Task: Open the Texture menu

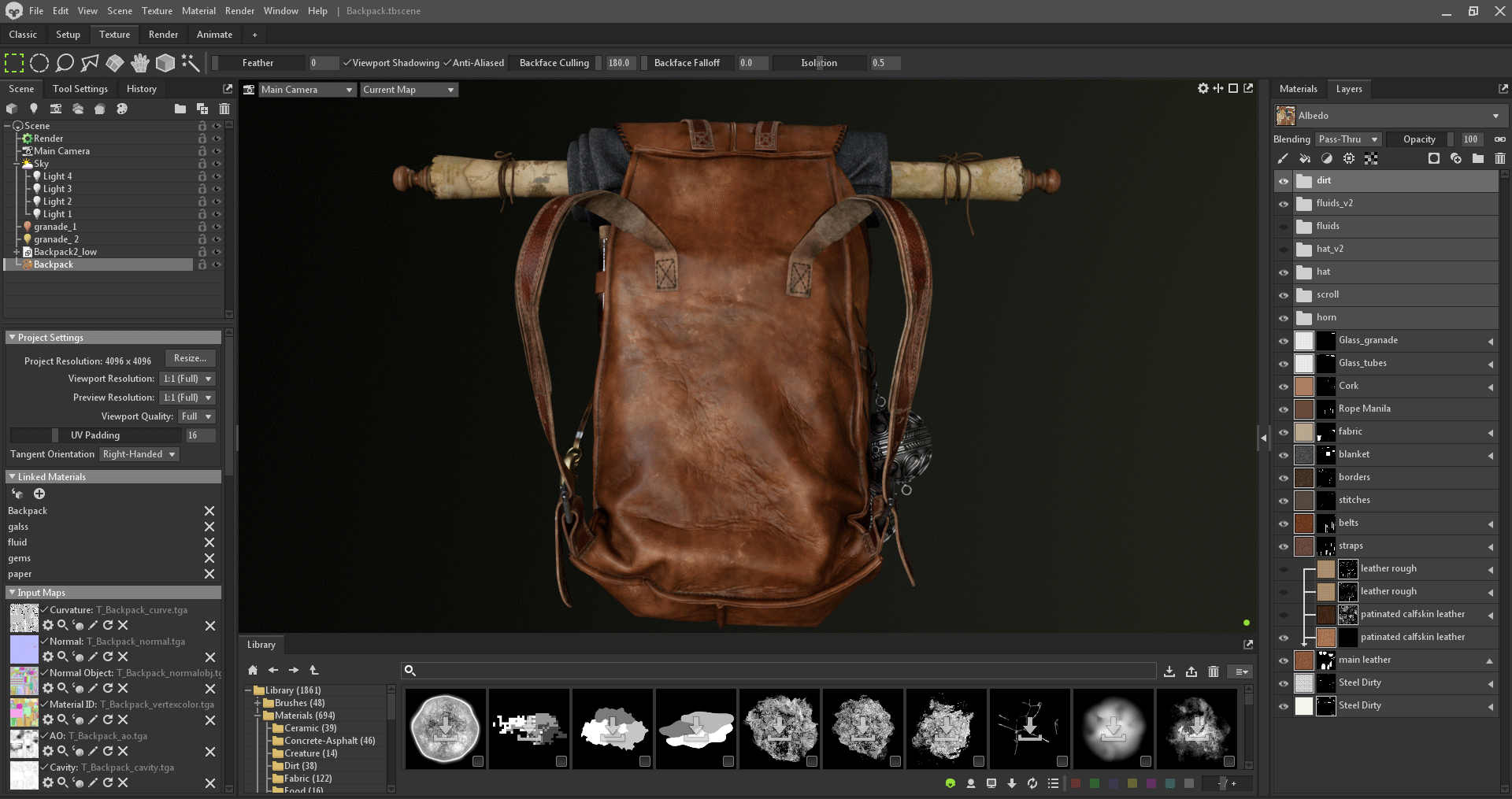Action: click(157, 11)
